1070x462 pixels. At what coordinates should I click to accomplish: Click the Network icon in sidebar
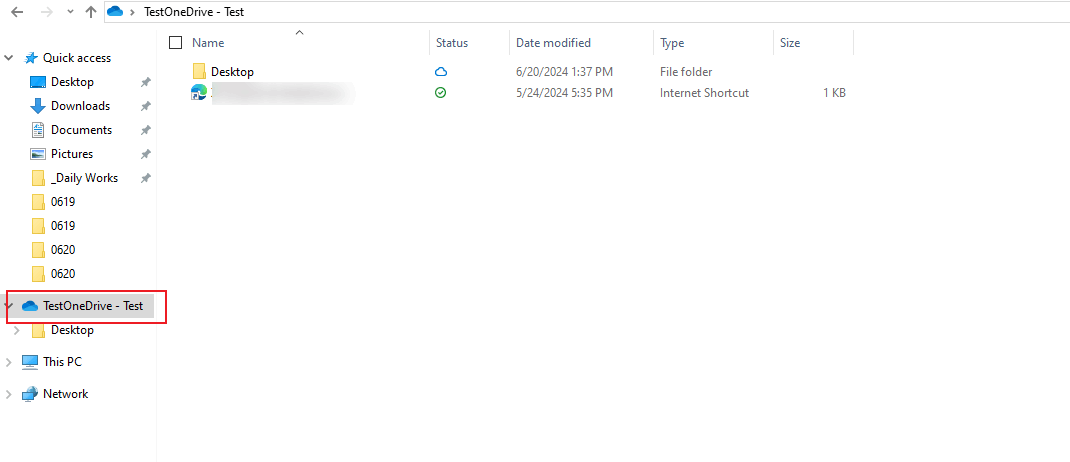(x=30, y=394)
